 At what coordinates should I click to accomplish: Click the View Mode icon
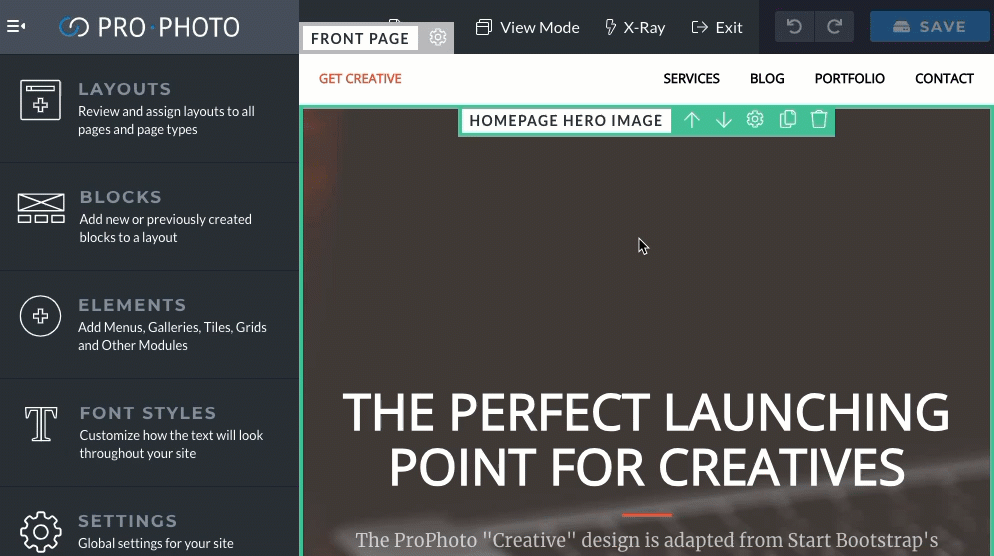(x=484, y=27)
